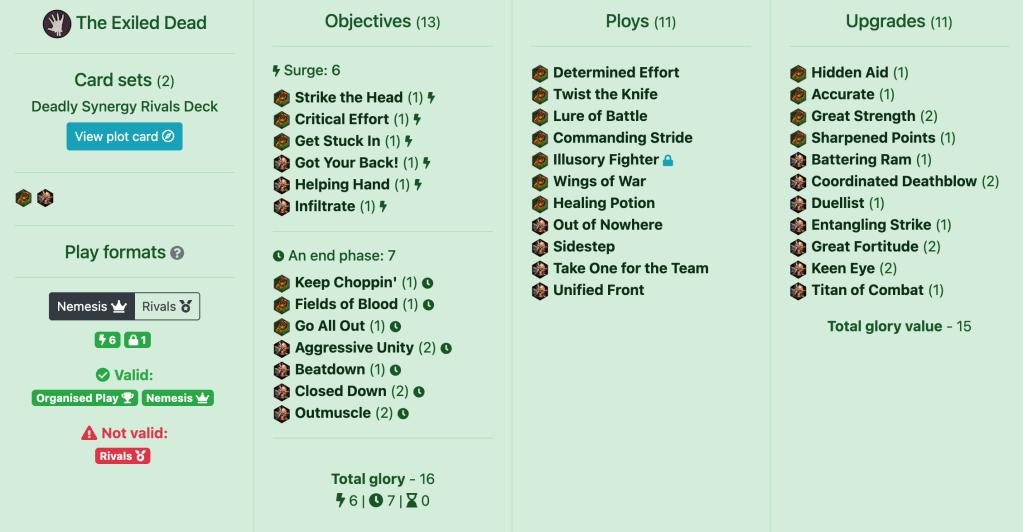Viewport: 1023px width, 532px height.
Task: Select the Aggressive Unity objective
Action: [354, 348]
